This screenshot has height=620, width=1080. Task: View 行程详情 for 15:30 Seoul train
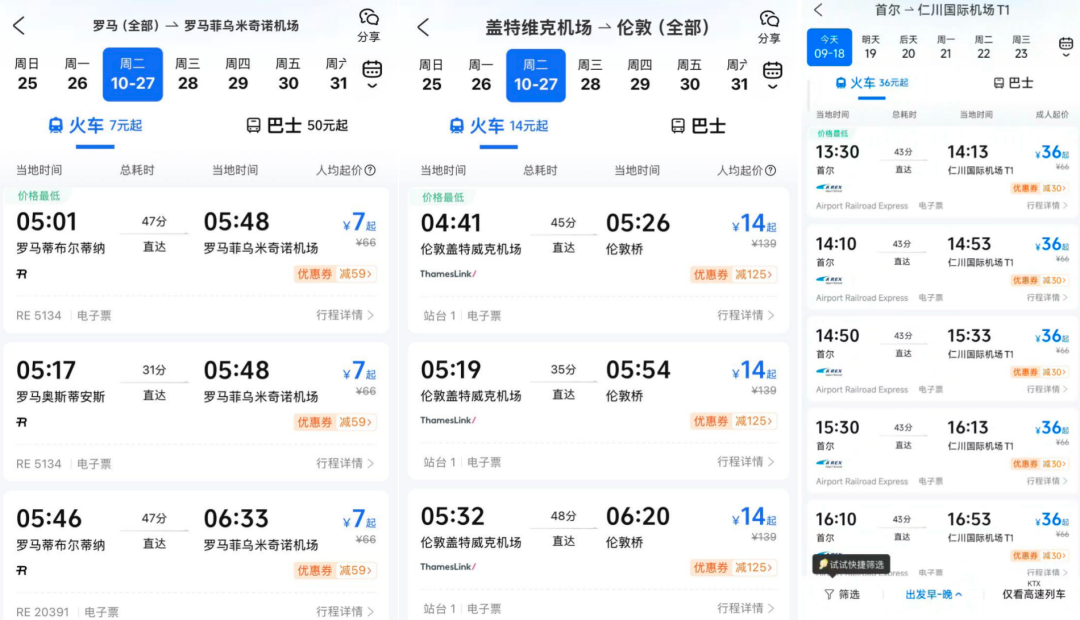pos(1047,481)
